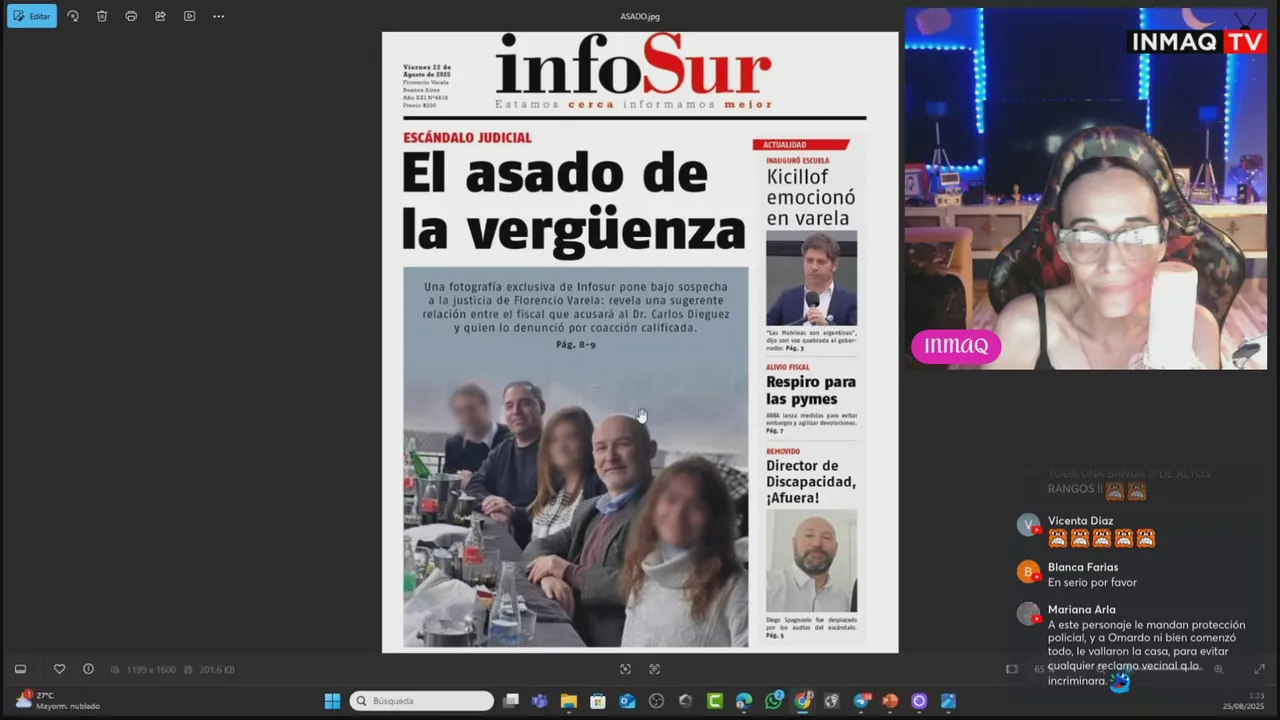Open the purple circle taskbar app
Viewport: 1280px width, 720px height.
click(x=919, y=701)
